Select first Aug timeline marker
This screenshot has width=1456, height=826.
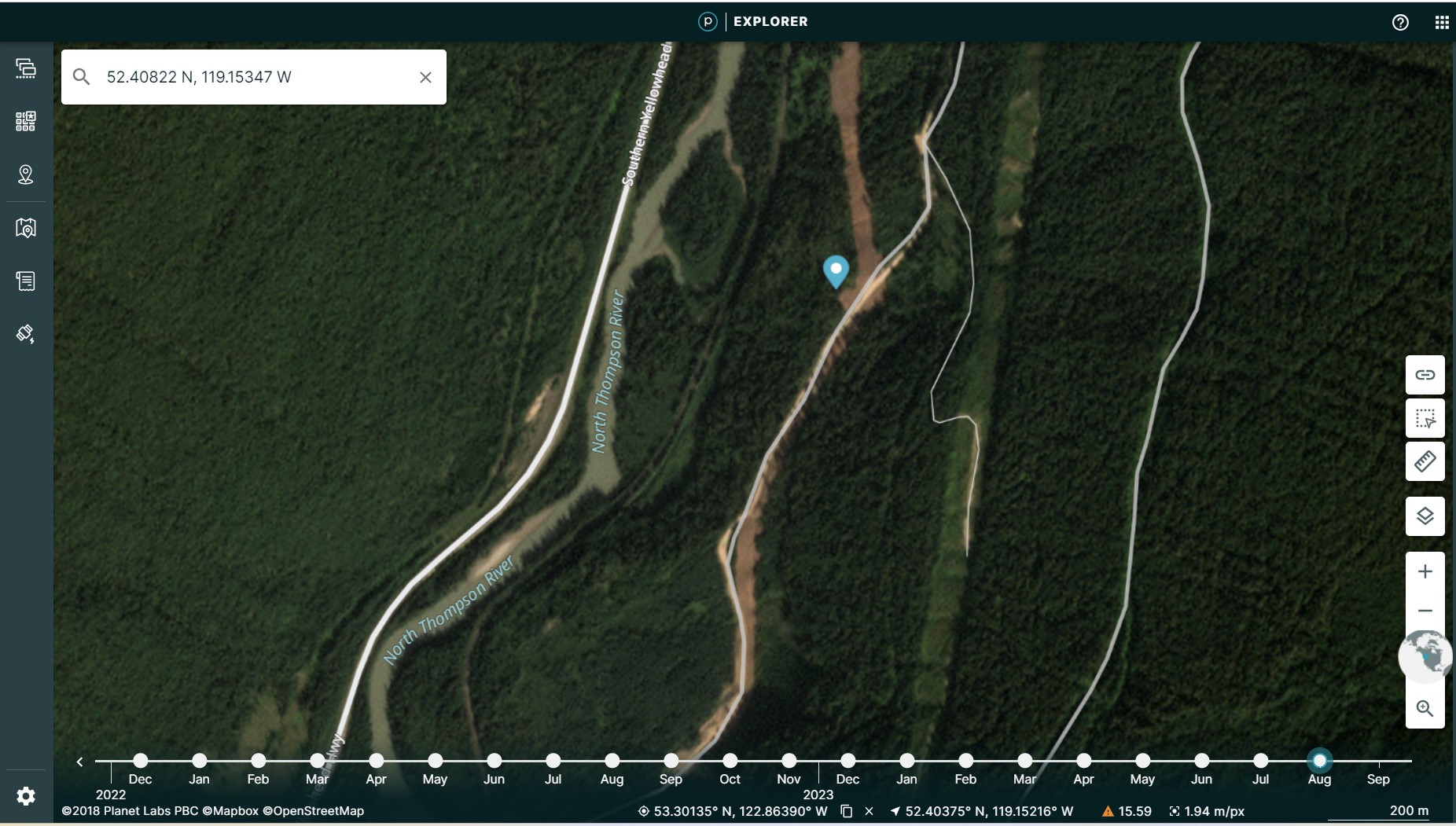(x=612, y=761)
